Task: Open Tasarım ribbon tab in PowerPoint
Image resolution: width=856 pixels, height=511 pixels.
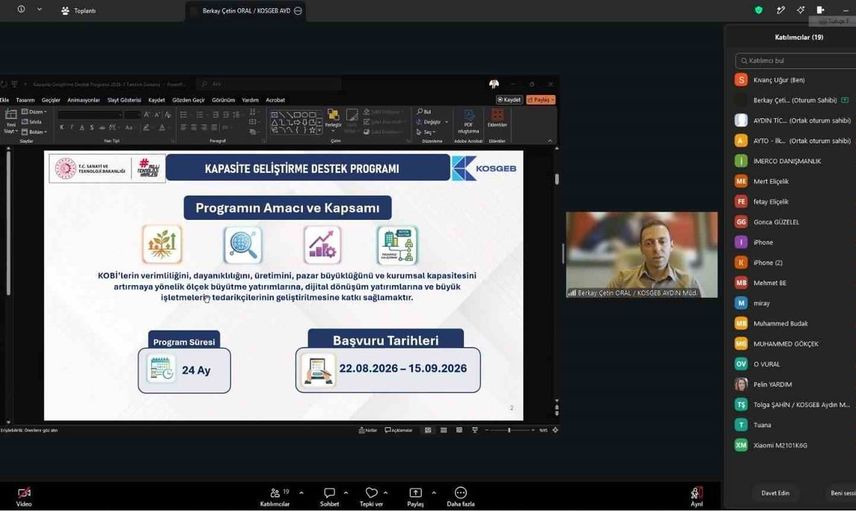Action: pyautogui.click(x=25, y=100)
